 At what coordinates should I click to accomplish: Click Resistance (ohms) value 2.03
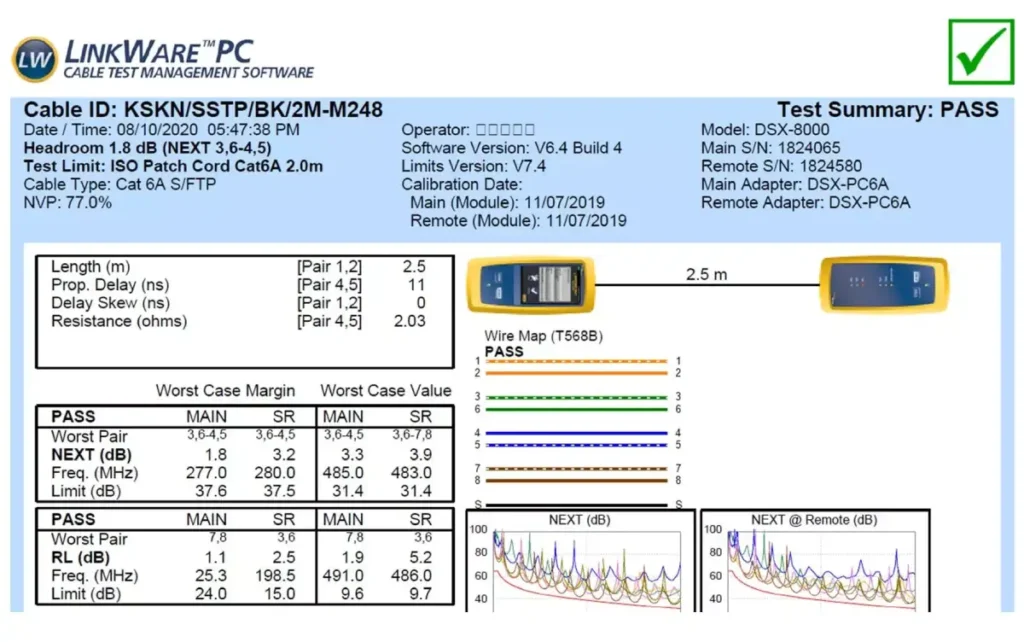(409, 321)
